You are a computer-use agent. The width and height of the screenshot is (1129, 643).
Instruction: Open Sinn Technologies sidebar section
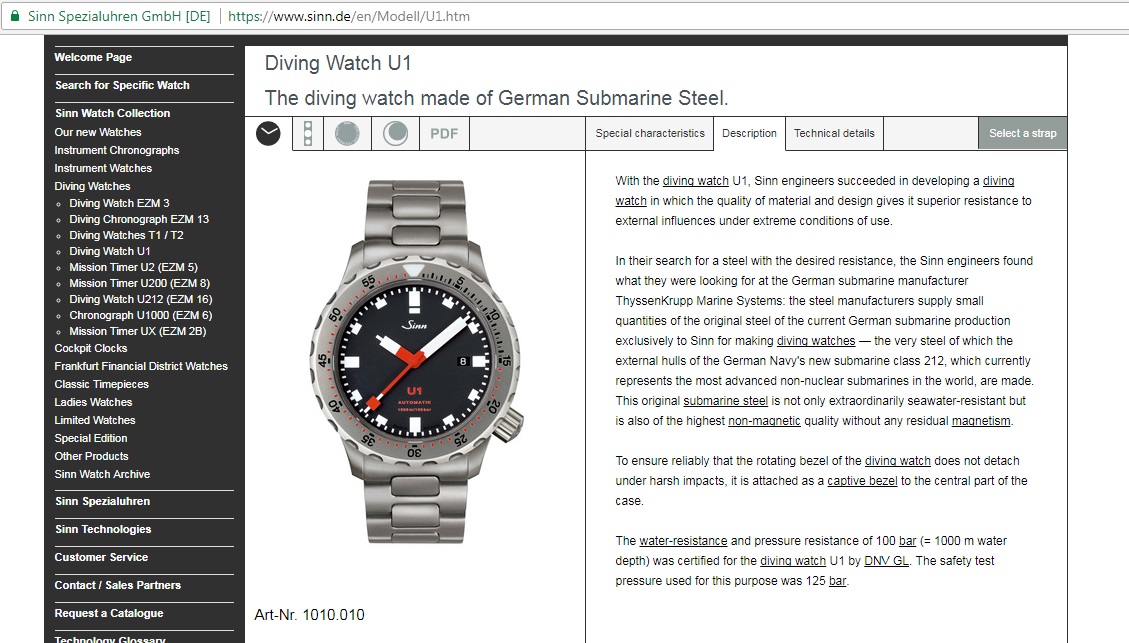(103, 529)
